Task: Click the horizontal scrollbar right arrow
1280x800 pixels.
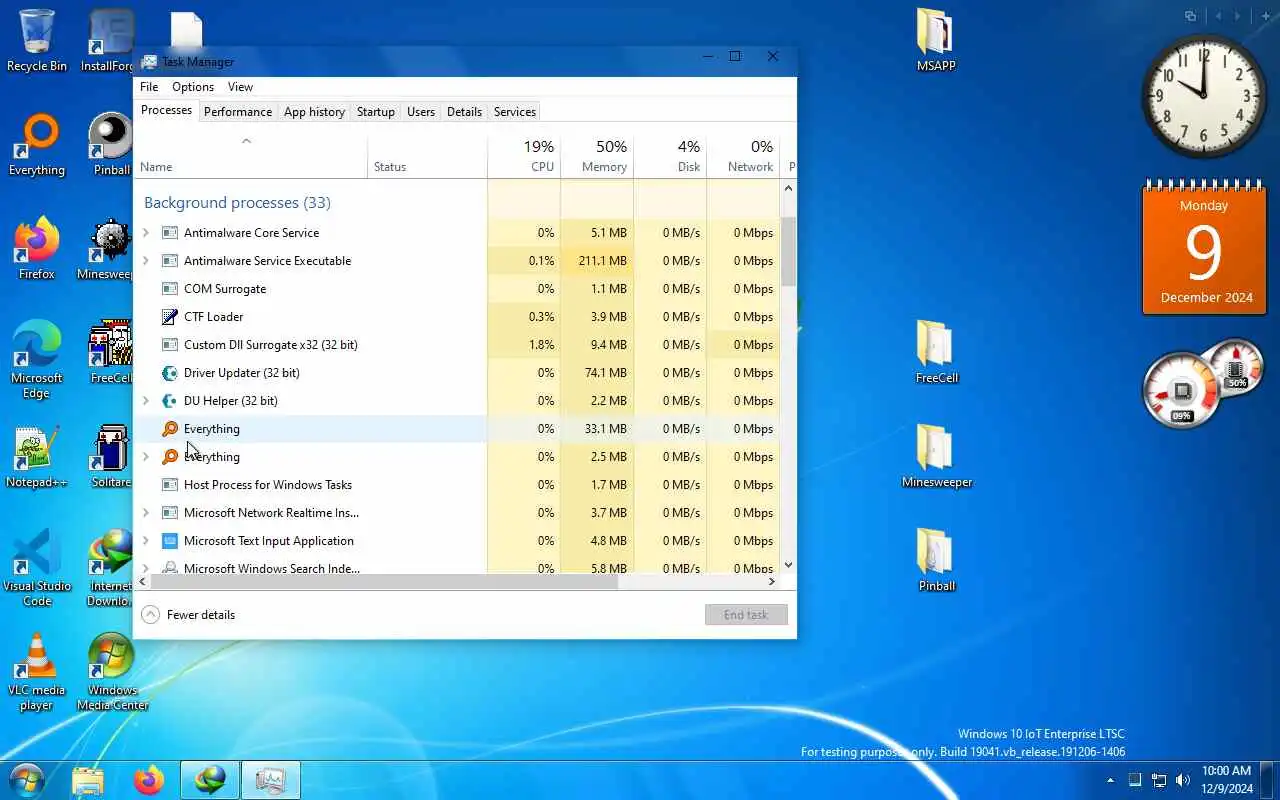Action: 771,581
